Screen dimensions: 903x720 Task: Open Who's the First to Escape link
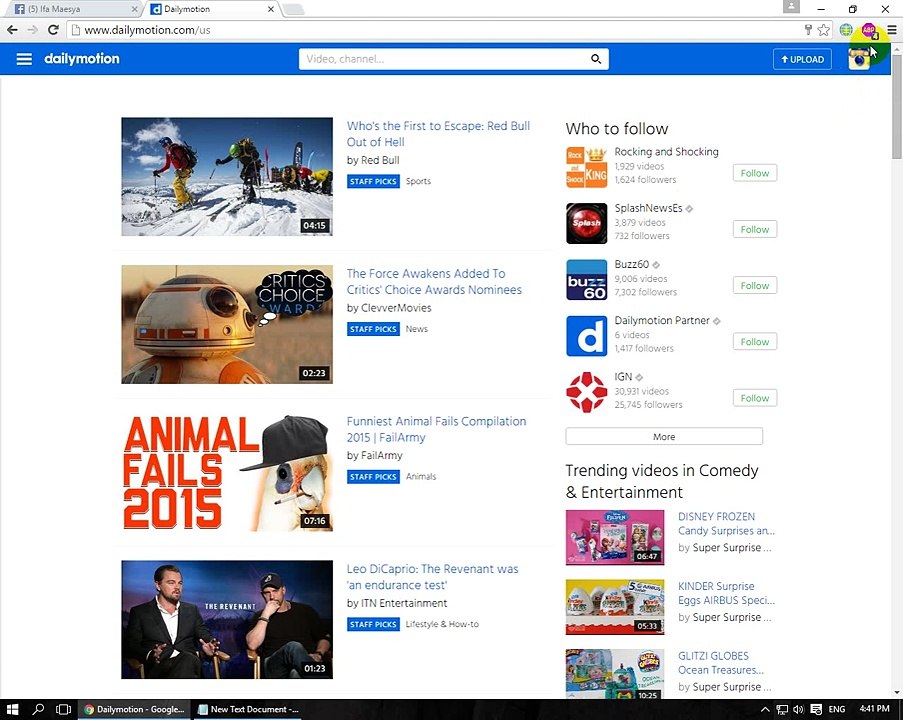pos(438,134)
